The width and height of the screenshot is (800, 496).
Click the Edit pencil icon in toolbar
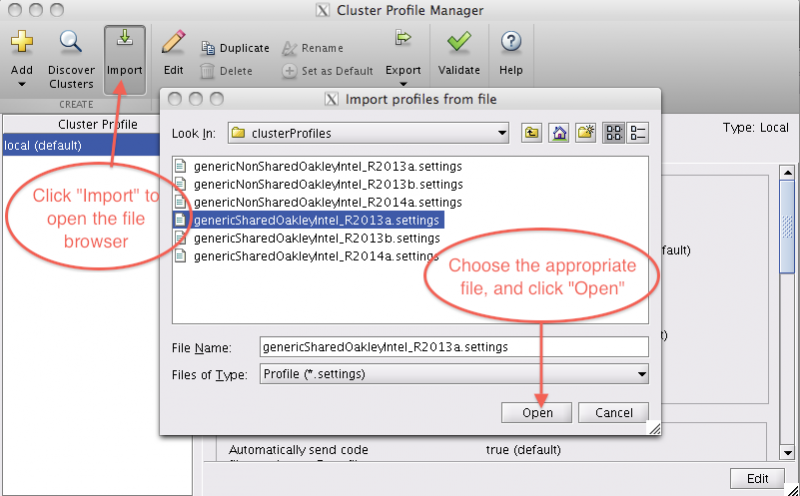173,42
